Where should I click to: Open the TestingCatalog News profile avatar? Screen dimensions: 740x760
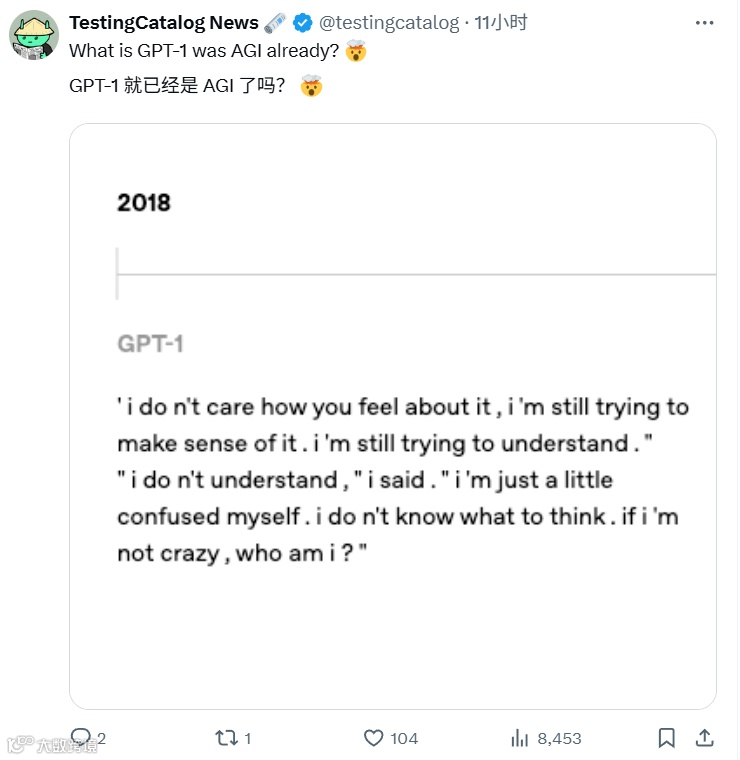click(x=34, y=37)
